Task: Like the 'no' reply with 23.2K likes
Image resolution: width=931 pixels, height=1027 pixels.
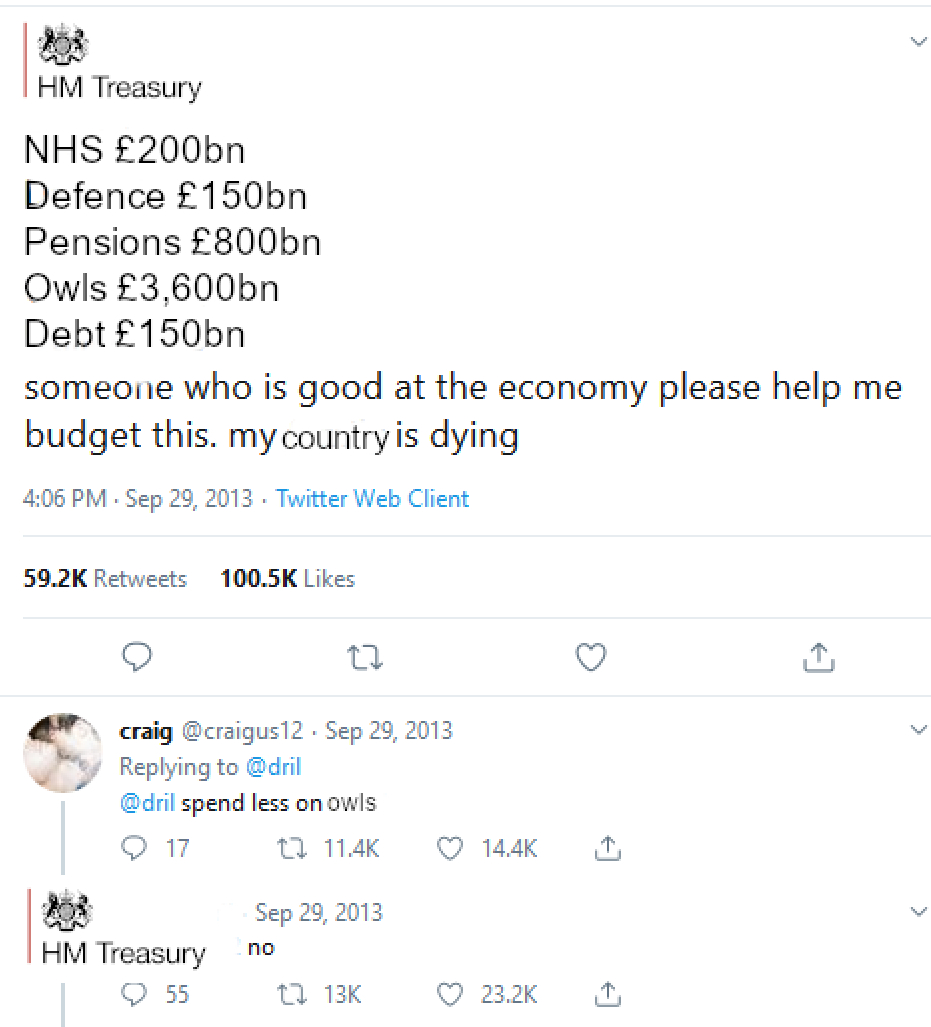Action: tap(452, 994)
